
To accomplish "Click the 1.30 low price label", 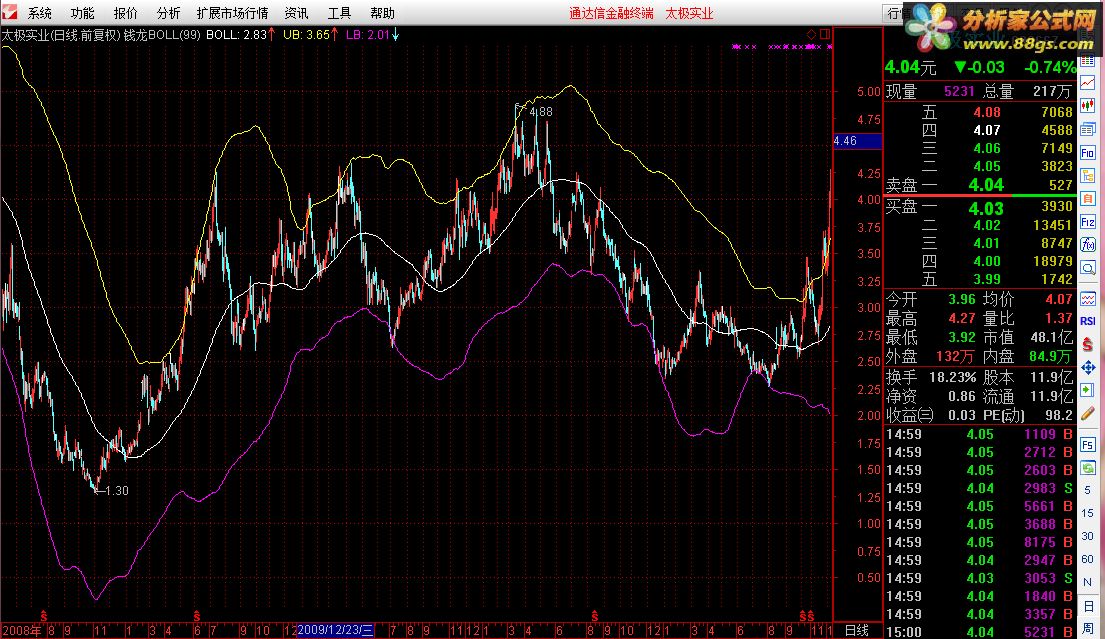I will point(116,490).
